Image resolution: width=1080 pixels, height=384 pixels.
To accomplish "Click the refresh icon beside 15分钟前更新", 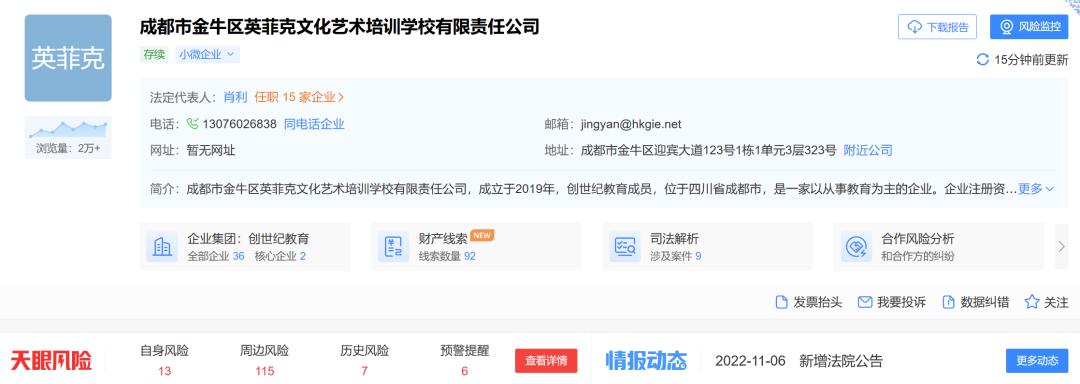I will pos(983,60).
